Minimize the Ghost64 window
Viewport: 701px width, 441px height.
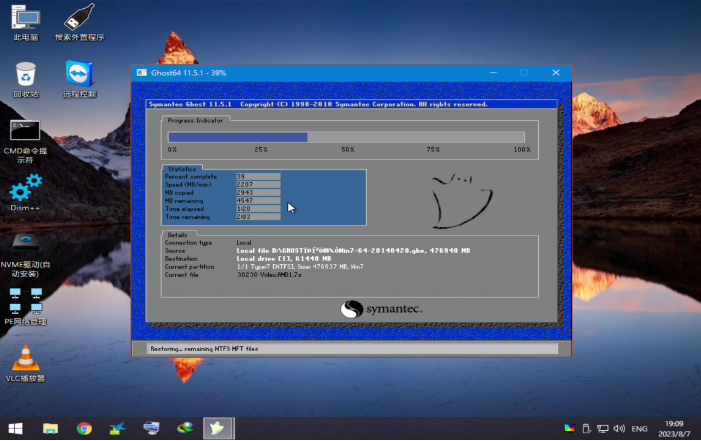(493, 72)
